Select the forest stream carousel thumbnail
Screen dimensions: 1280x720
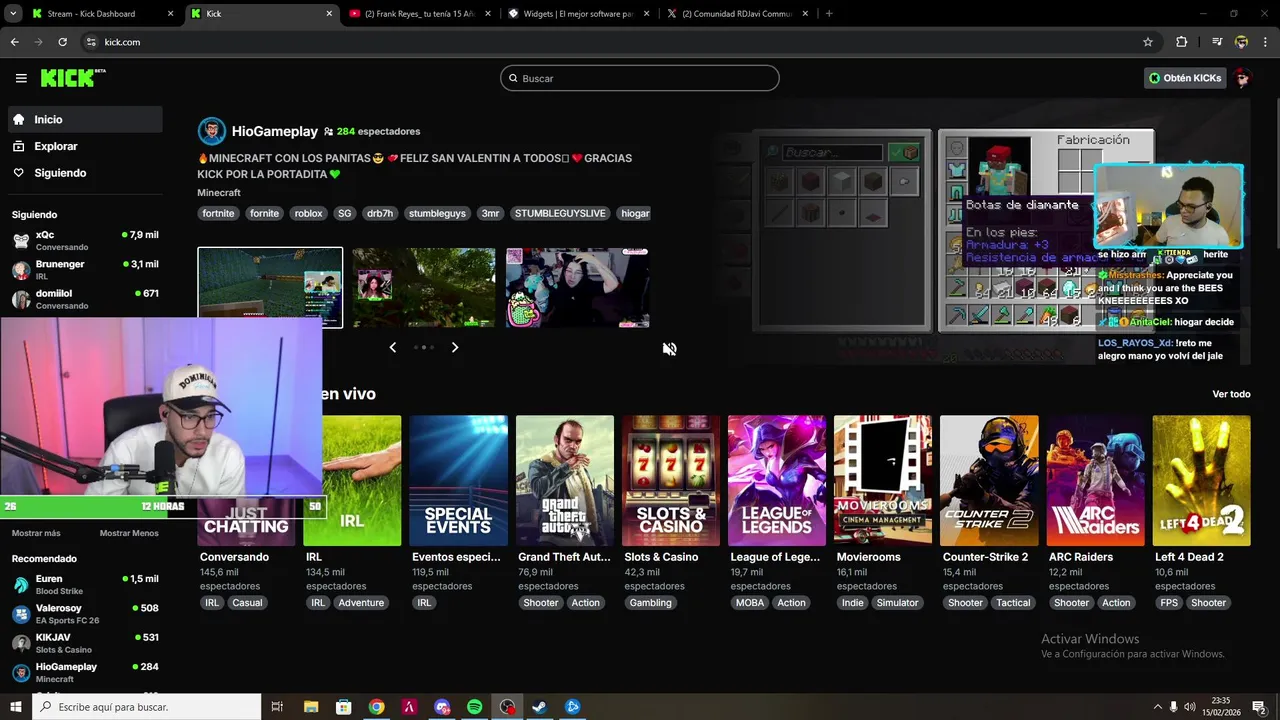click(x=424, y=288)
